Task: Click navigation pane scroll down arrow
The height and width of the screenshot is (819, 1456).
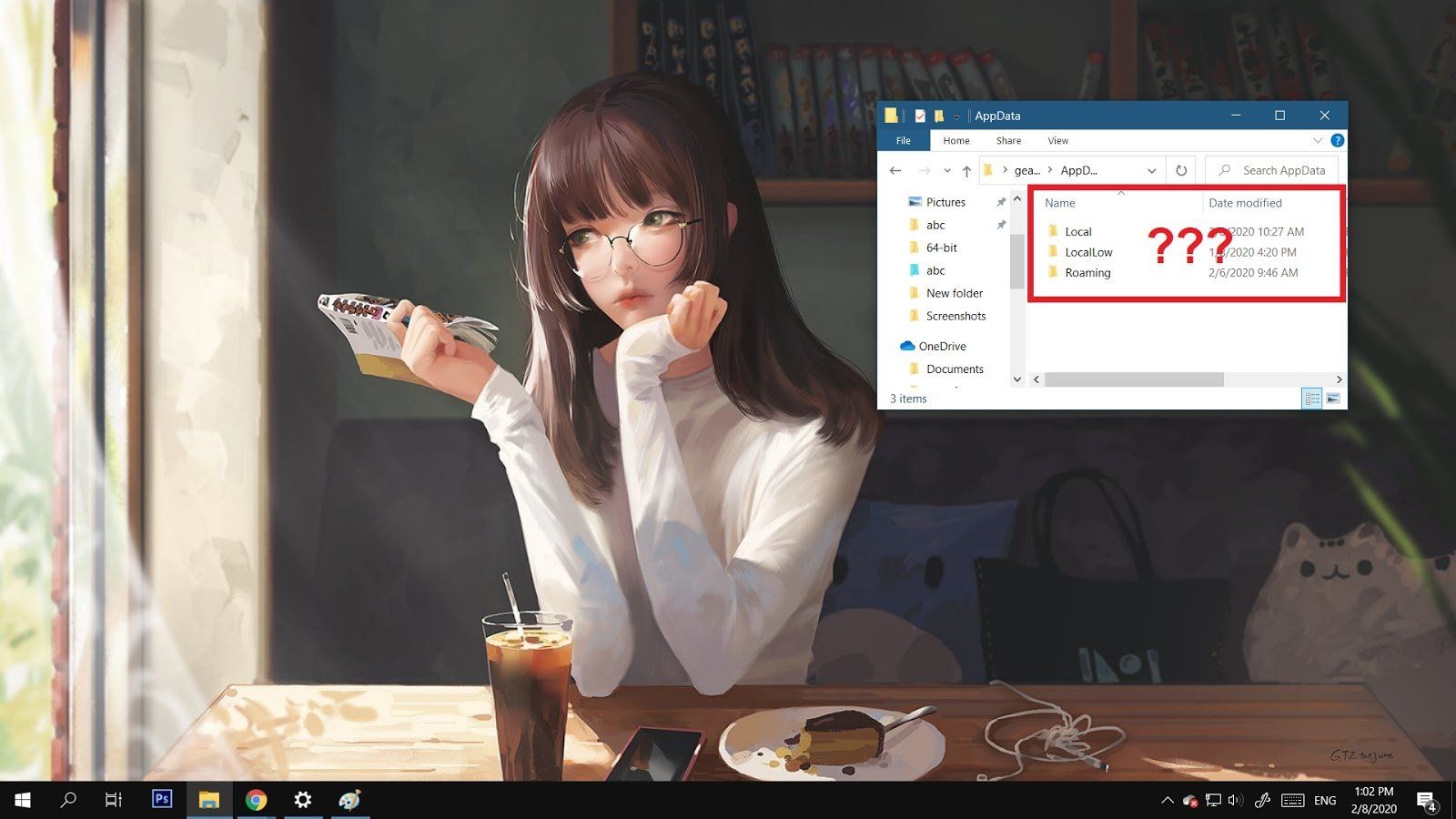Action: [x=1017, y=379]
